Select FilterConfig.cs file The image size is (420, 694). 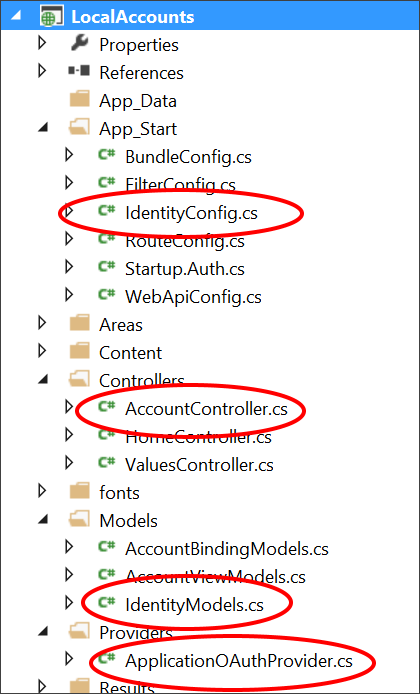point(180,185)
